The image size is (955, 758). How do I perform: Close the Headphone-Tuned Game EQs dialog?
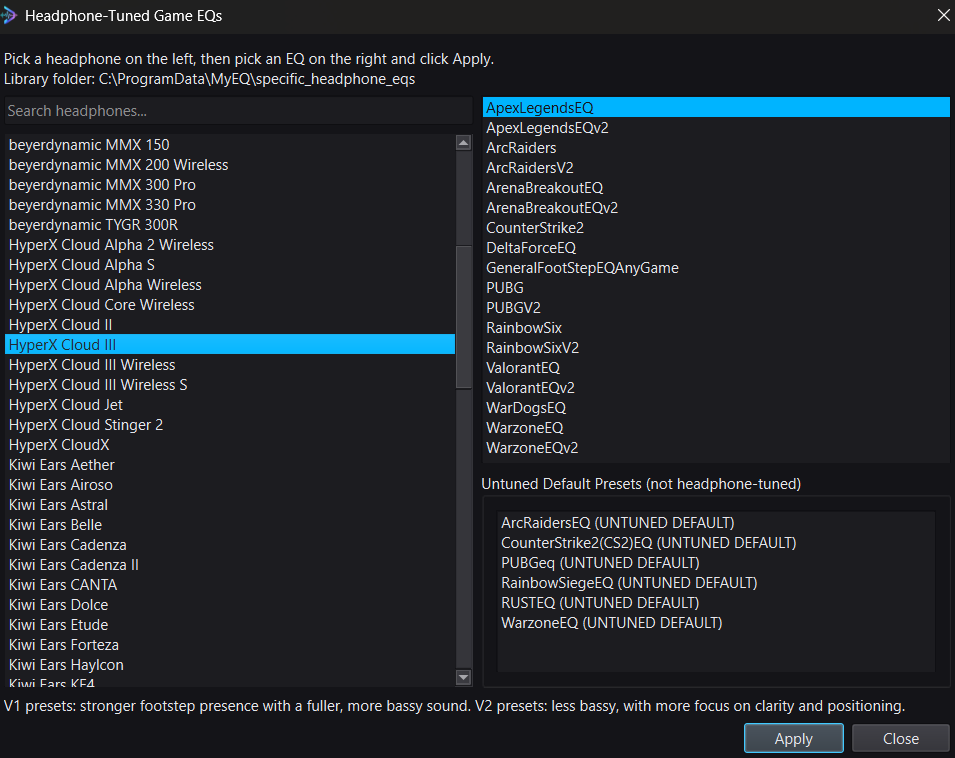(943, 15)
